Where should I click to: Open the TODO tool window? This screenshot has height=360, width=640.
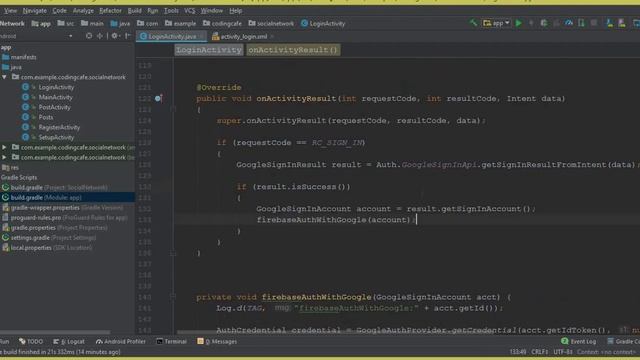[31, 342]
